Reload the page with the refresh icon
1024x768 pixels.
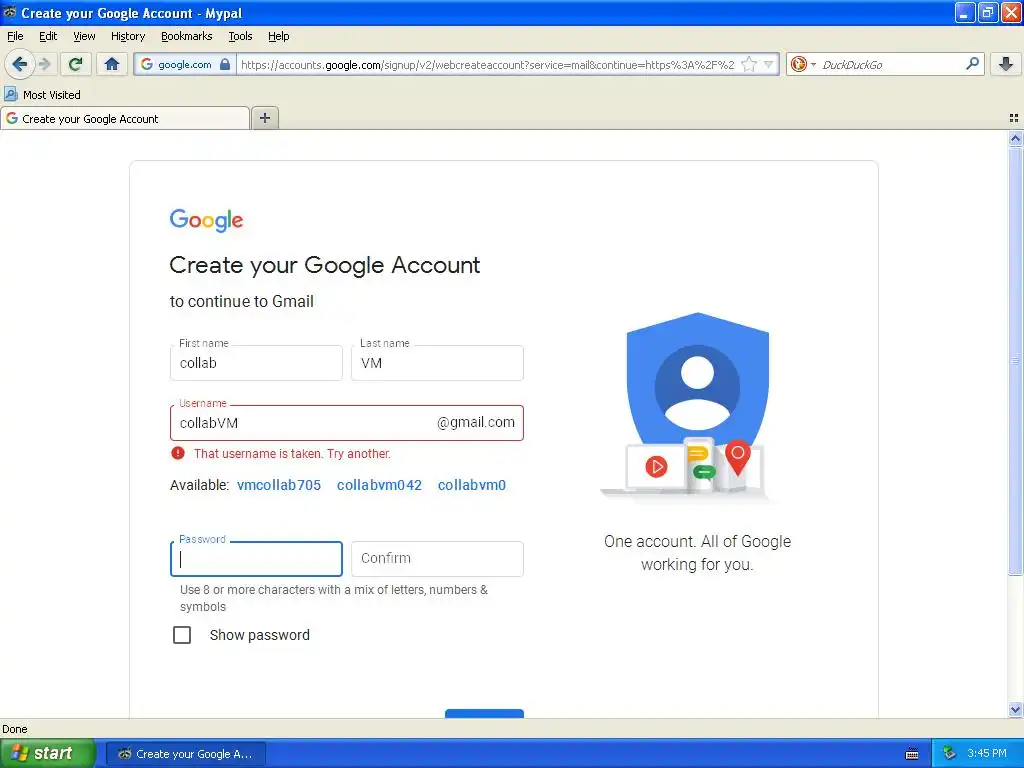coord(76,64)
